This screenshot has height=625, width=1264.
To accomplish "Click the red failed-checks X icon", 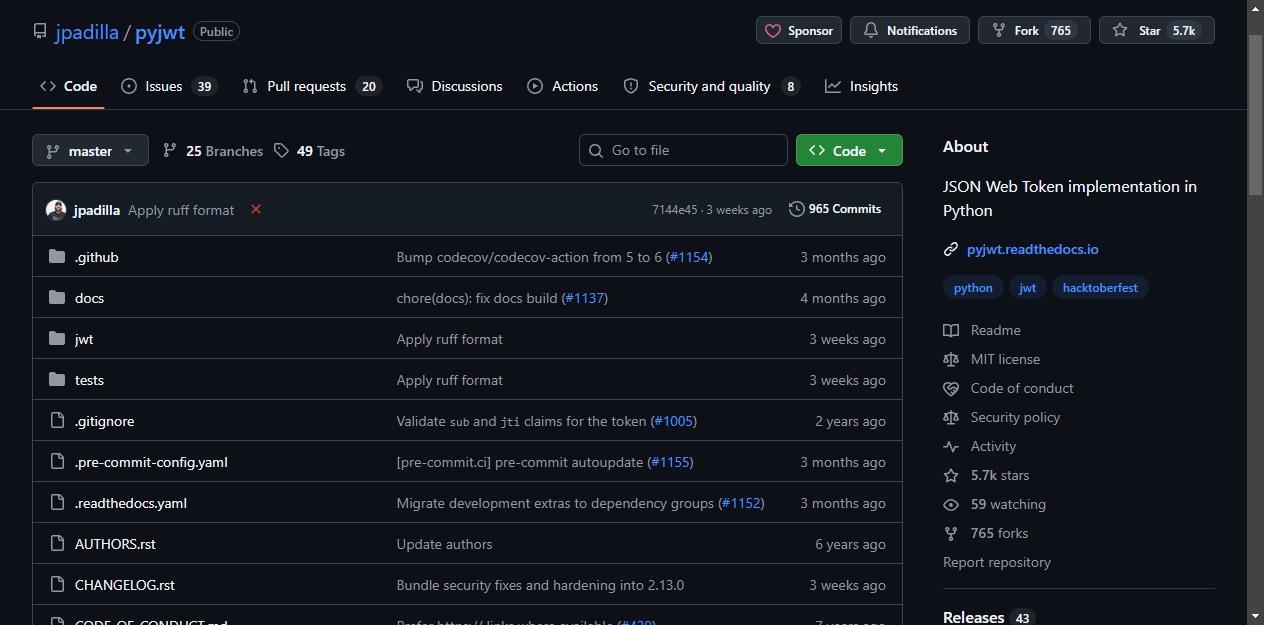I will tap(256, 209).
